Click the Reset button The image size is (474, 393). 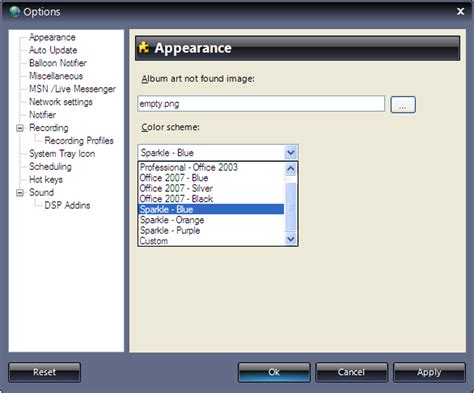[x=44, y=372]
